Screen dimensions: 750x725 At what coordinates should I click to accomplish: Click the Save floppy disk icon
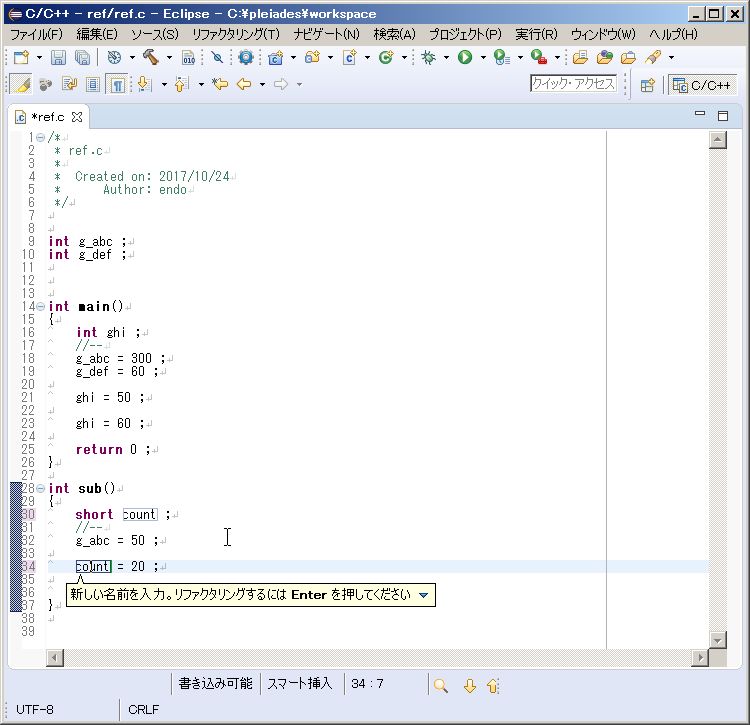pos(58,58)
